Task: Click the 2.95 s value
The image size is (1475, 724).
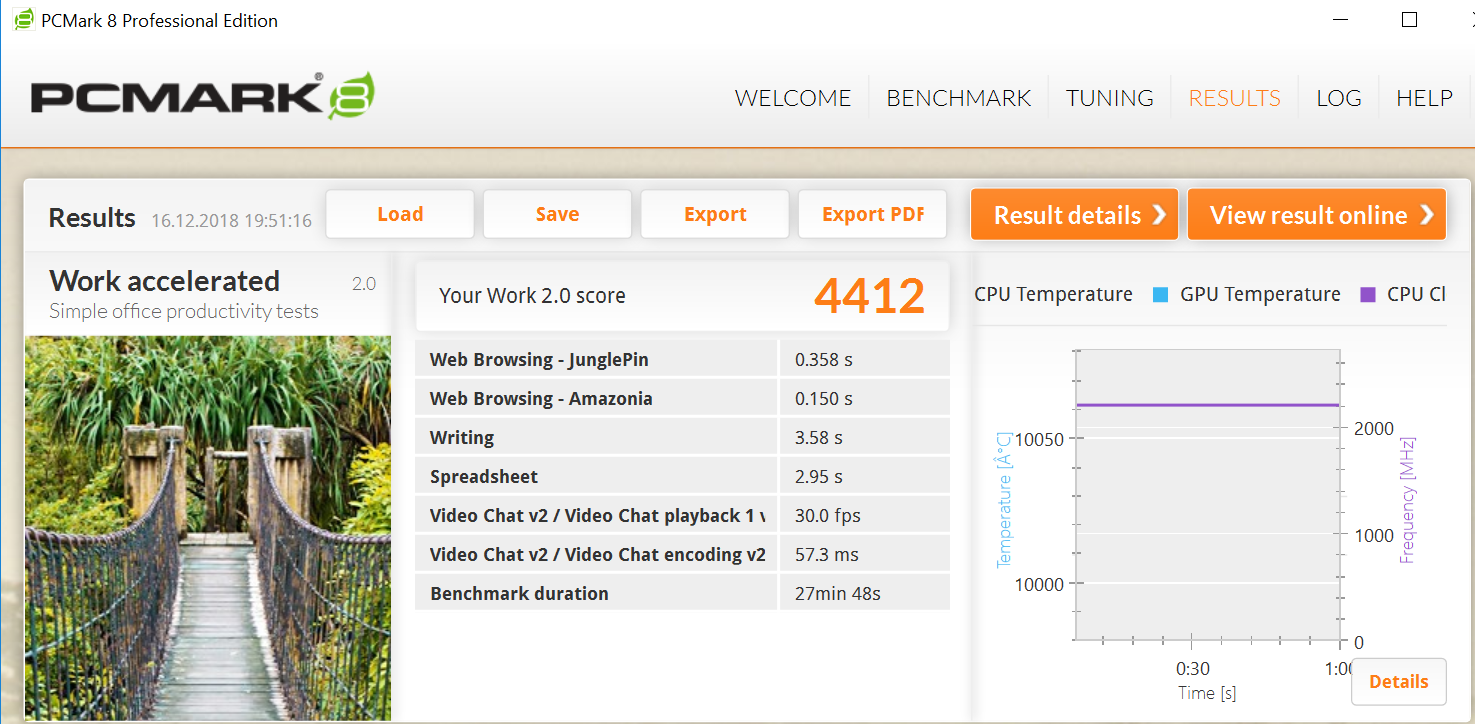Action: 819,477
